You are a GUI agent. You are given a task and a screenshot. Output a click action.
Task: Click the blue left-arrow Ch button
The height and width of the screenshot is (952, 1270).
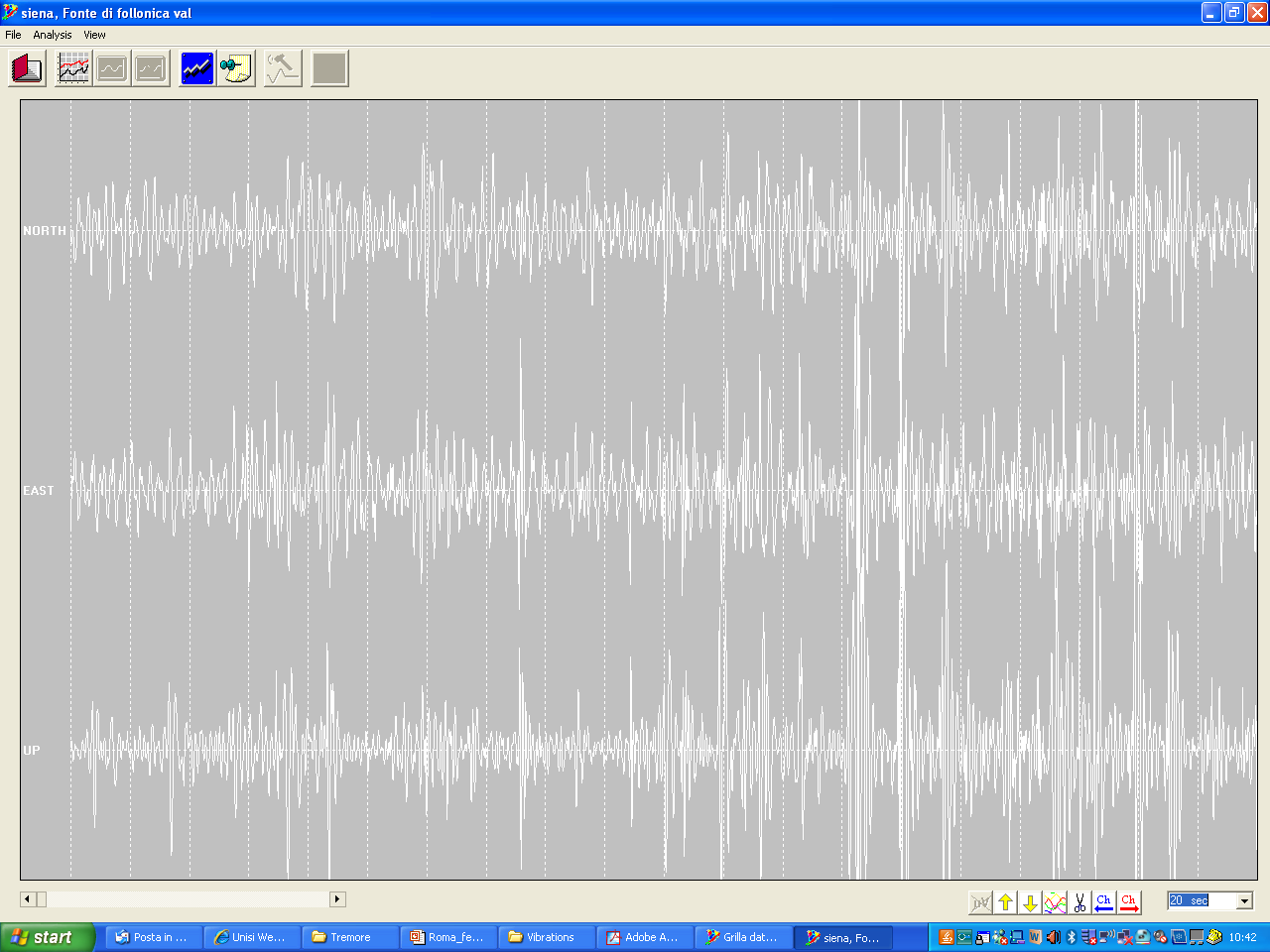1104,902
